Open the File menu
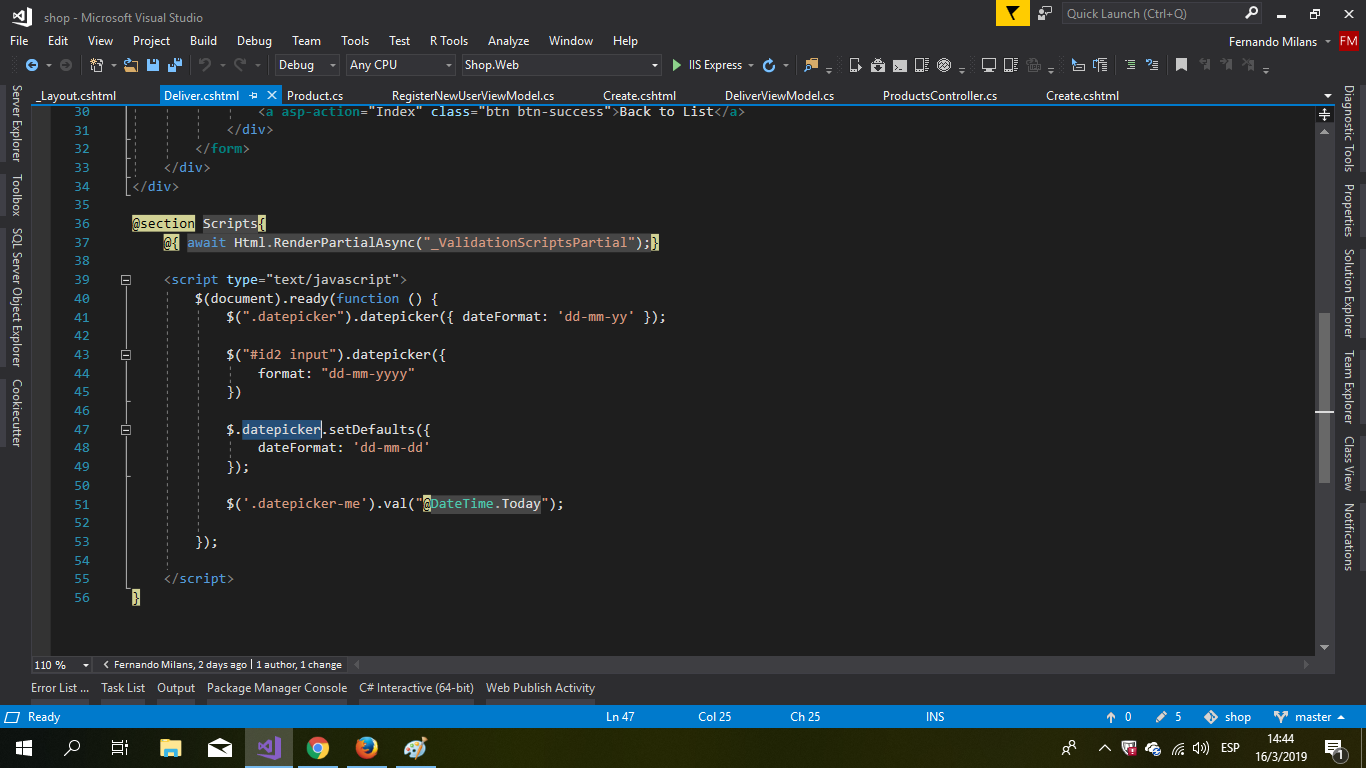Screen dimensions: 1366x768 click(19, 41)
